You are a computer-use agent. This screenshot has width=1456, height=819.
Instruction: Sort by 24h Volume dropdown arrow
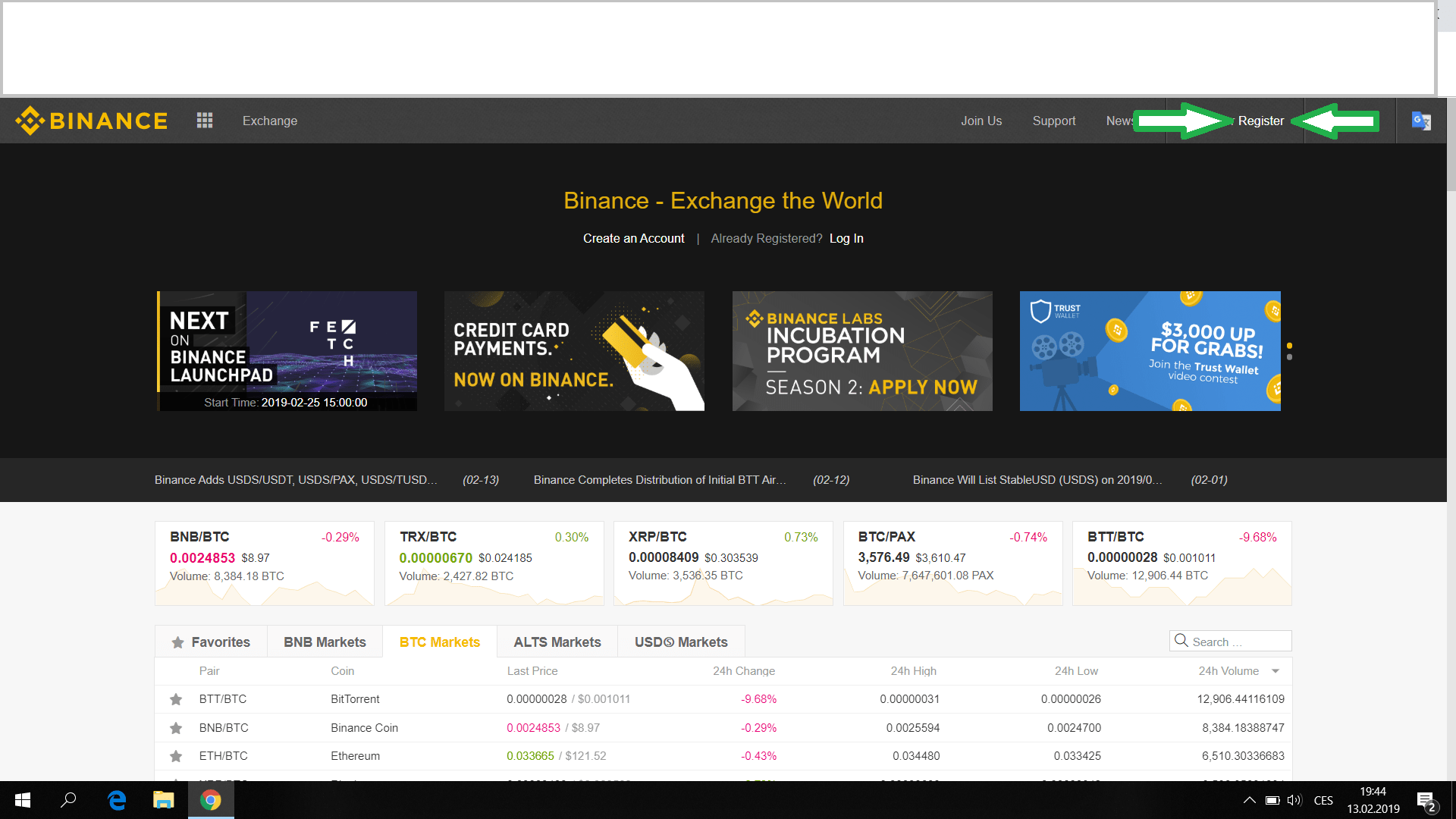point(1276,671)
